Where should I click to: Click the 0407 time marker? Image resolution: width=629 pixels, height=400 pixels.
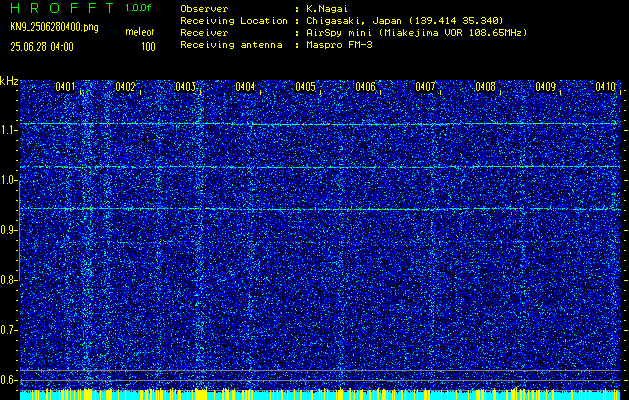point(425,87)
